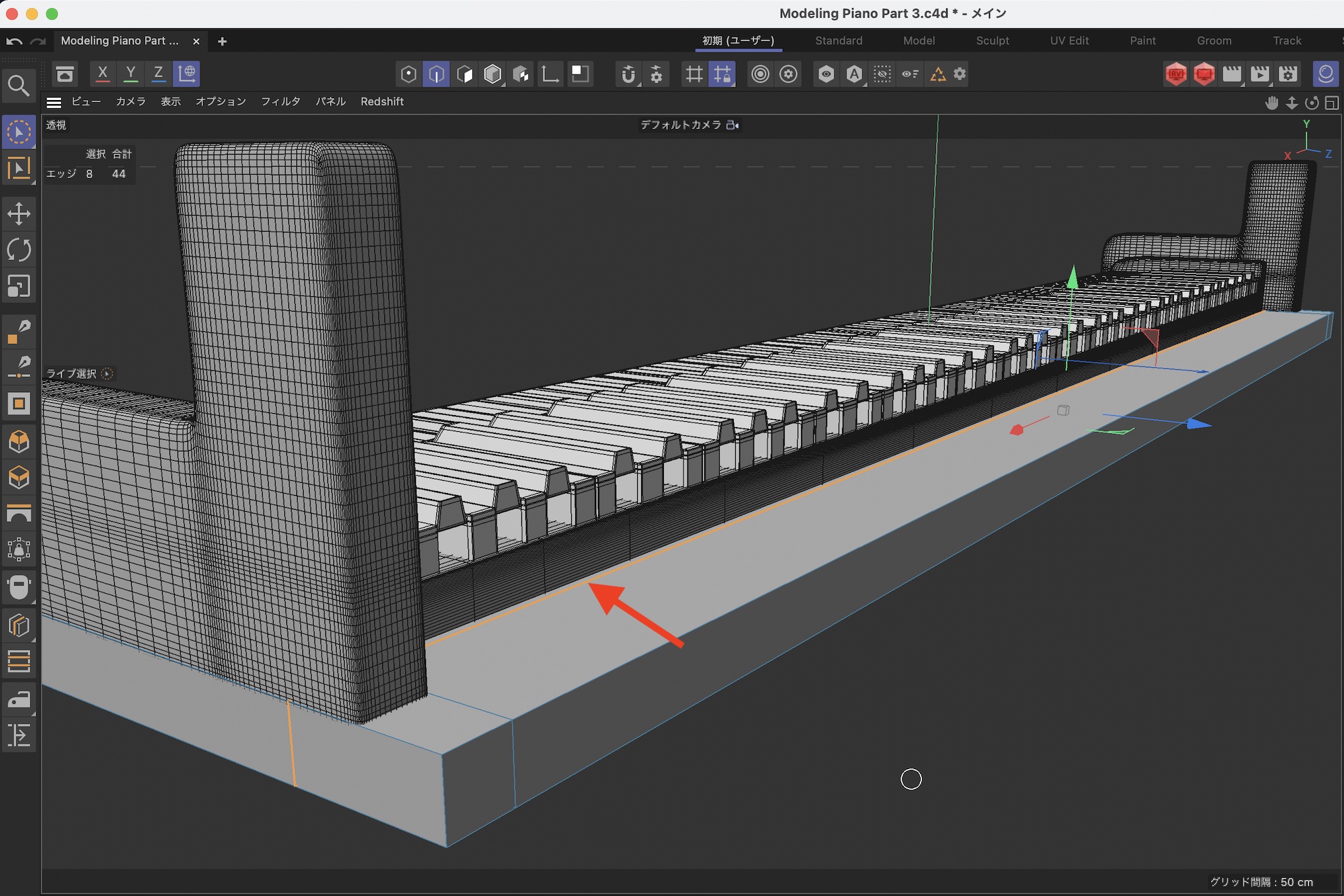This screenshot has width=1344, height=896.
Task: Toggle viewport maximize icon at top-right
Action: coord(1332,103)
